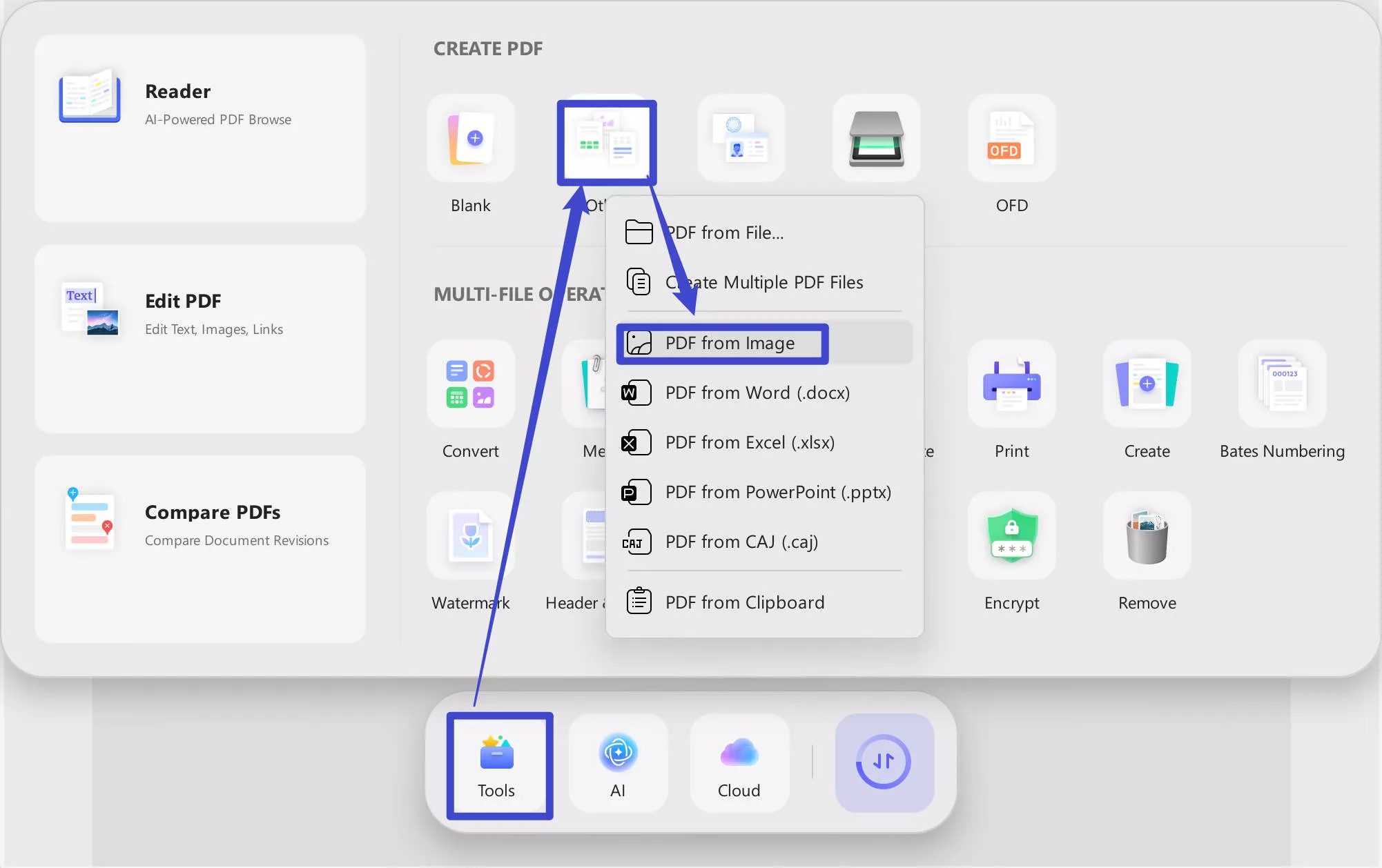The image size is (1382, 868).
Task: Open the Encrypt tool
Action: click(x=1011, y=536)
